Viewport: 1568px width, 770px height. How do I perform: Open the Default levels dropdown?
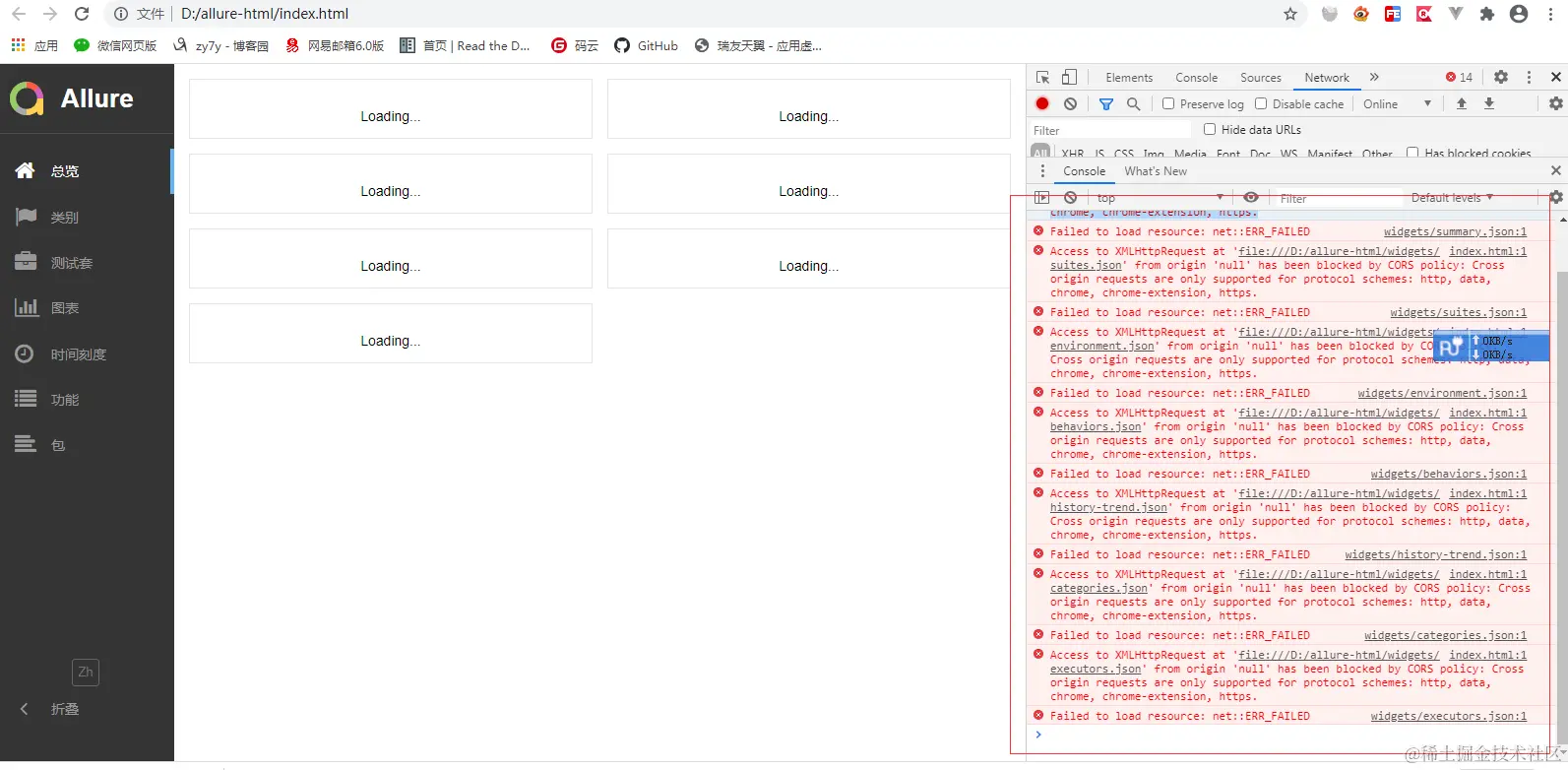(x=1452, y=198)
